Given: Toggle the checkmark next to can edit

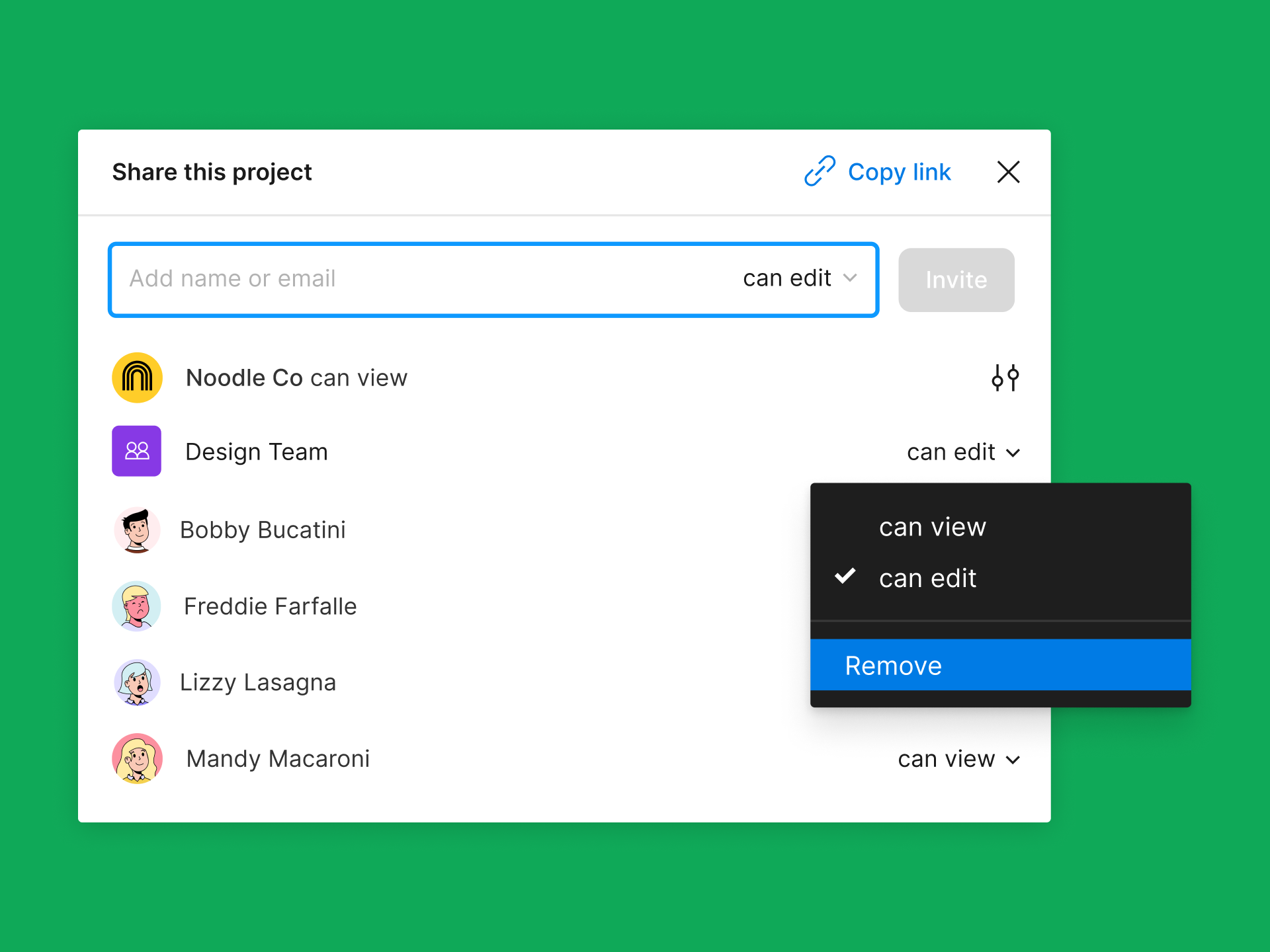Looking at the screenshot, I should coord(845,576).
